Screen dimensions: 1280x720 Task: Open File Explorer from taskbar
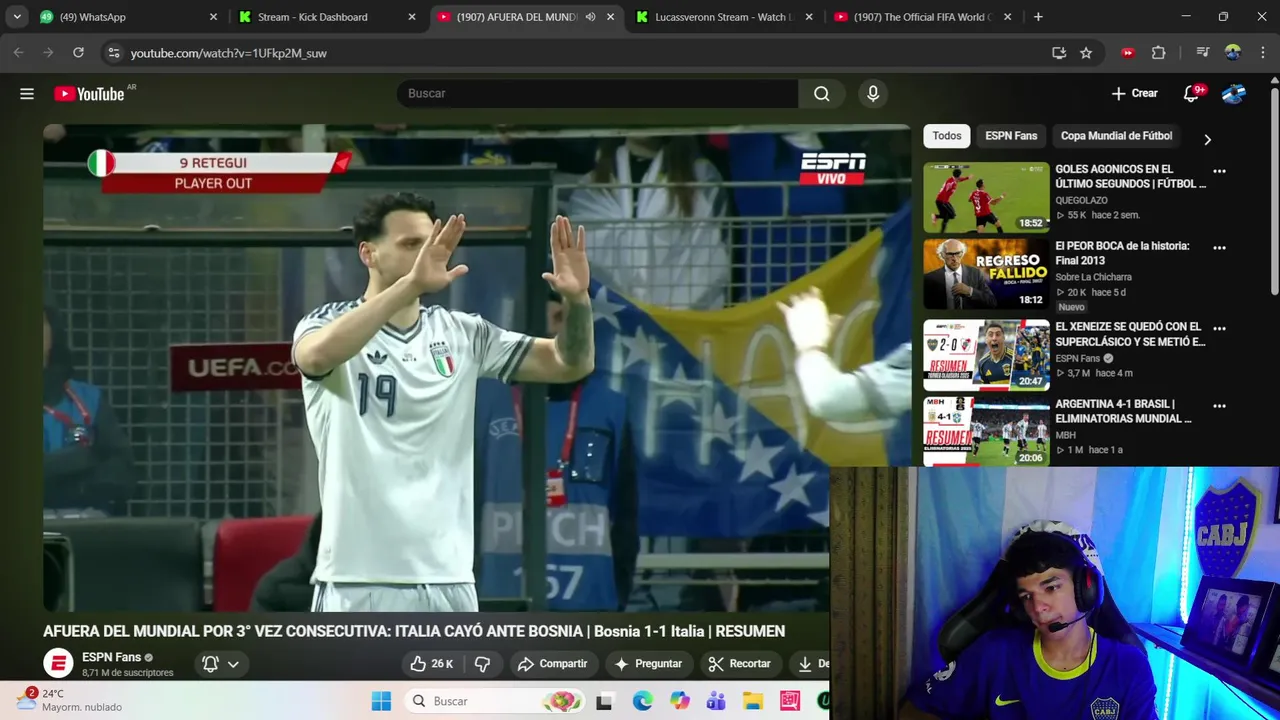coord(753,701)
